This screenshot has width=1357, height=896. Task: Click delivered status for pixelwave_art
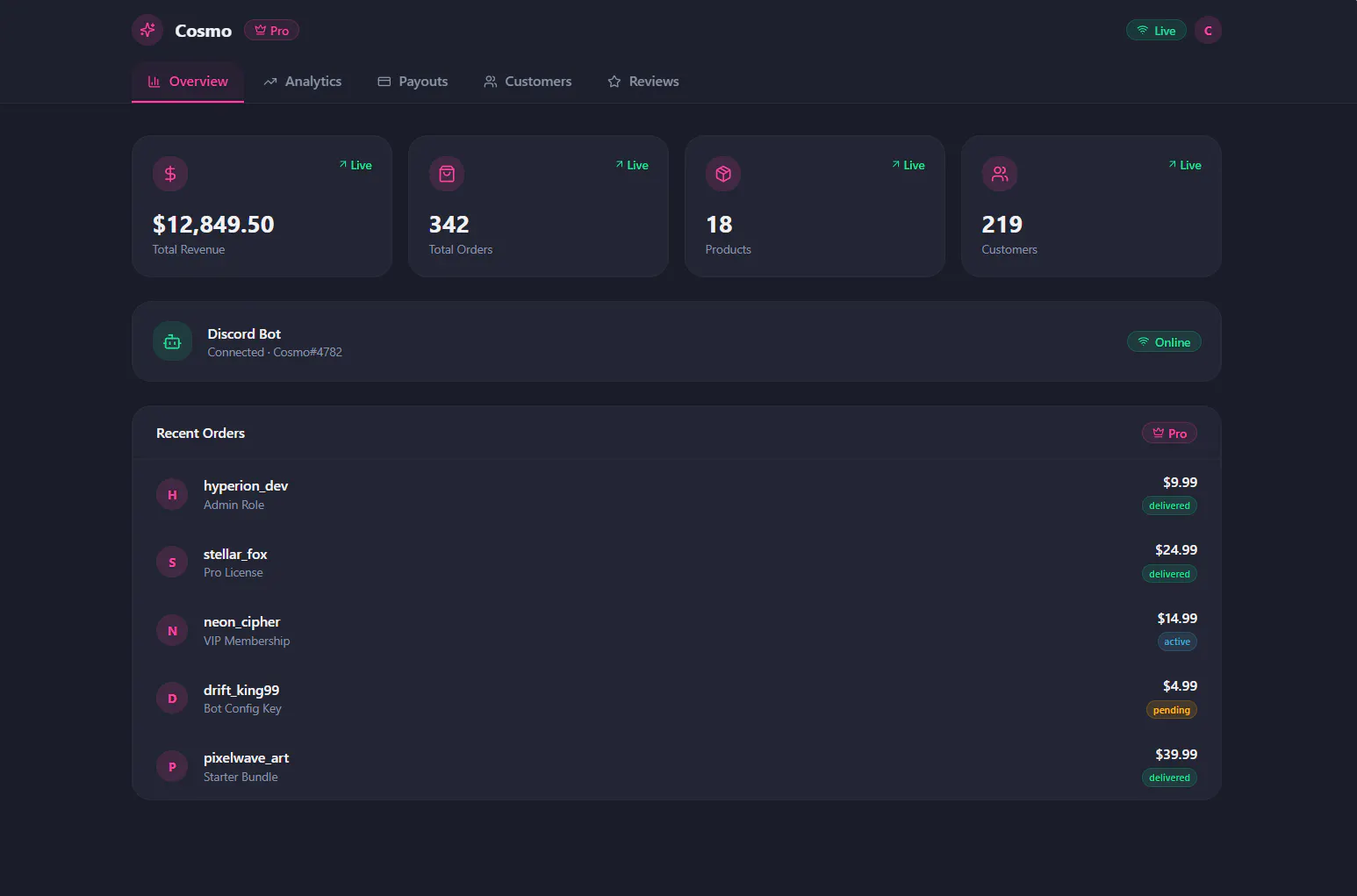1169,778
